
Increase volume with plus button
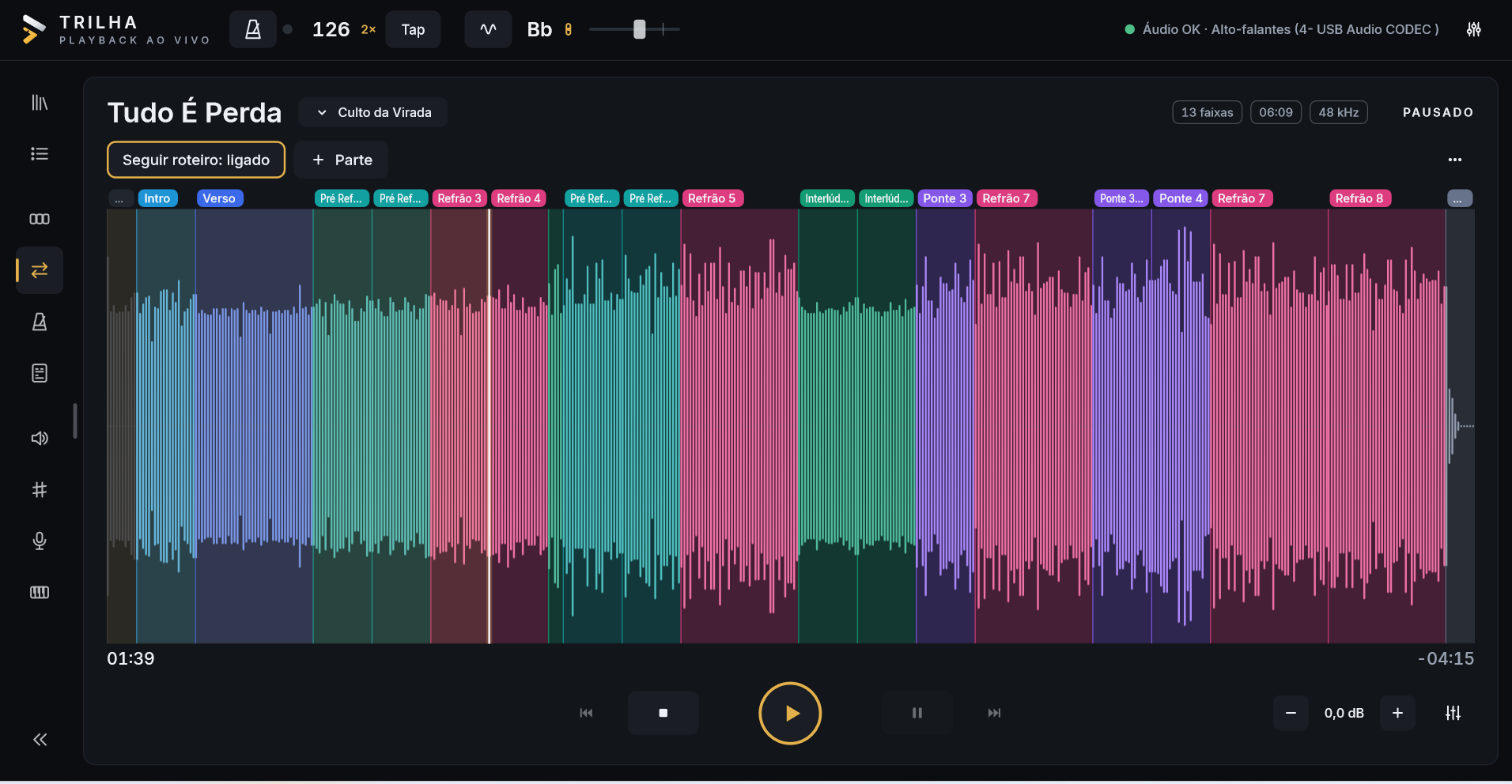click(1397, 713)
